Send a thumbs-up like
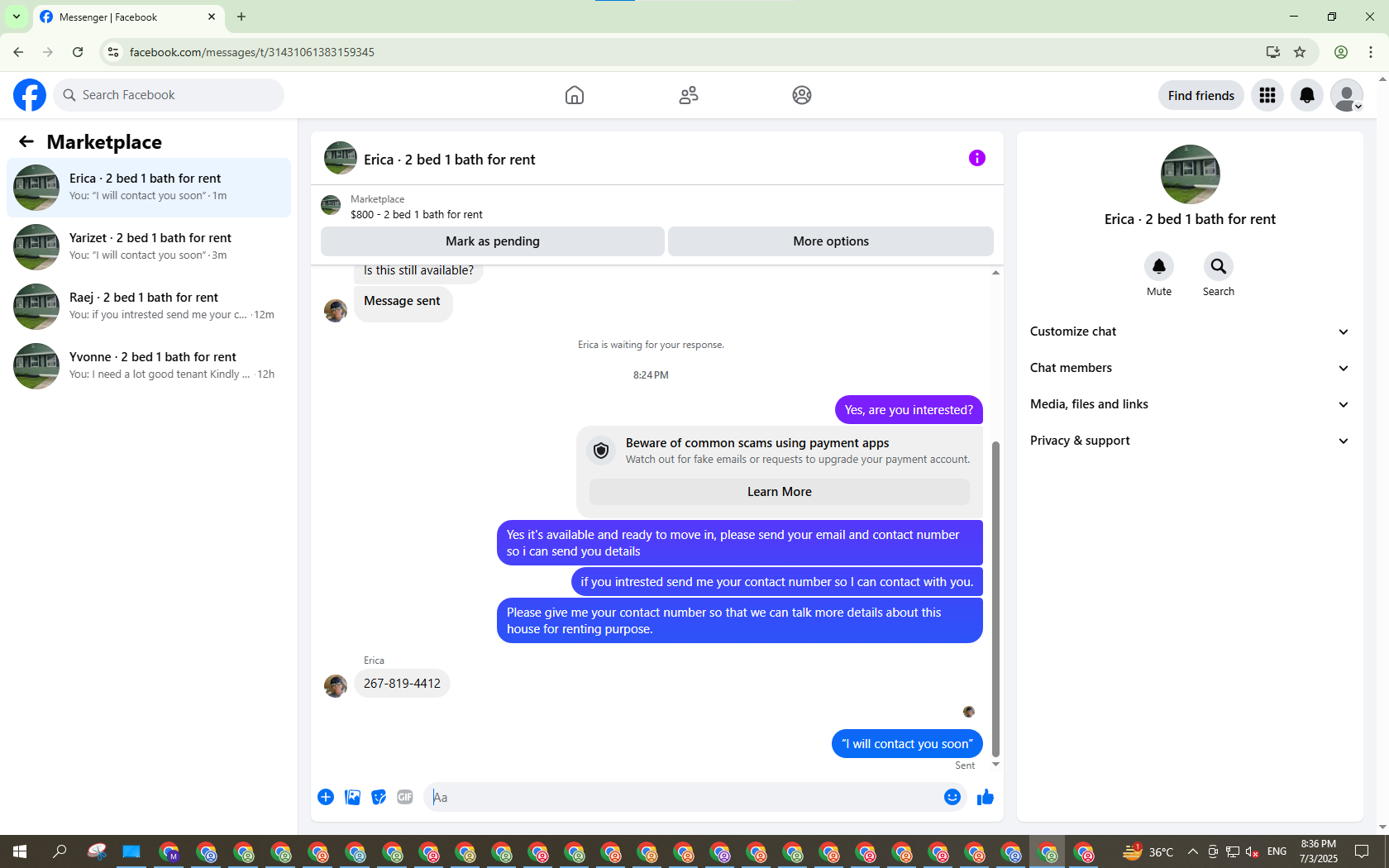Screen dimensions: 1389x868 click(986, 797)
